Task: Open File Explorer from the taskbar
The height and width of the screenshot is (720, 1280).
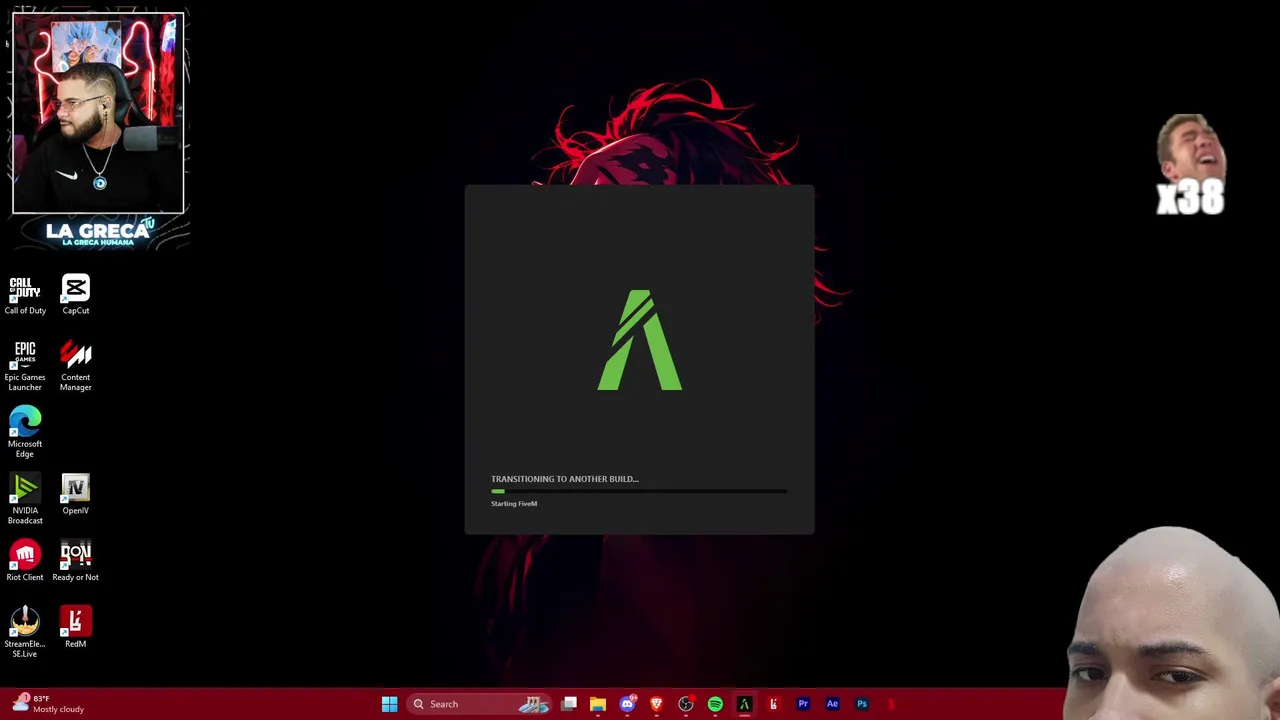Action: [x=598, y=704]
